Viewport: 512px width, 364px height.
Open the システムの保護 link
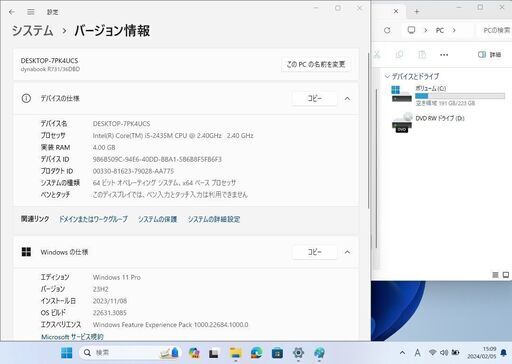click(x=157, y=219)
